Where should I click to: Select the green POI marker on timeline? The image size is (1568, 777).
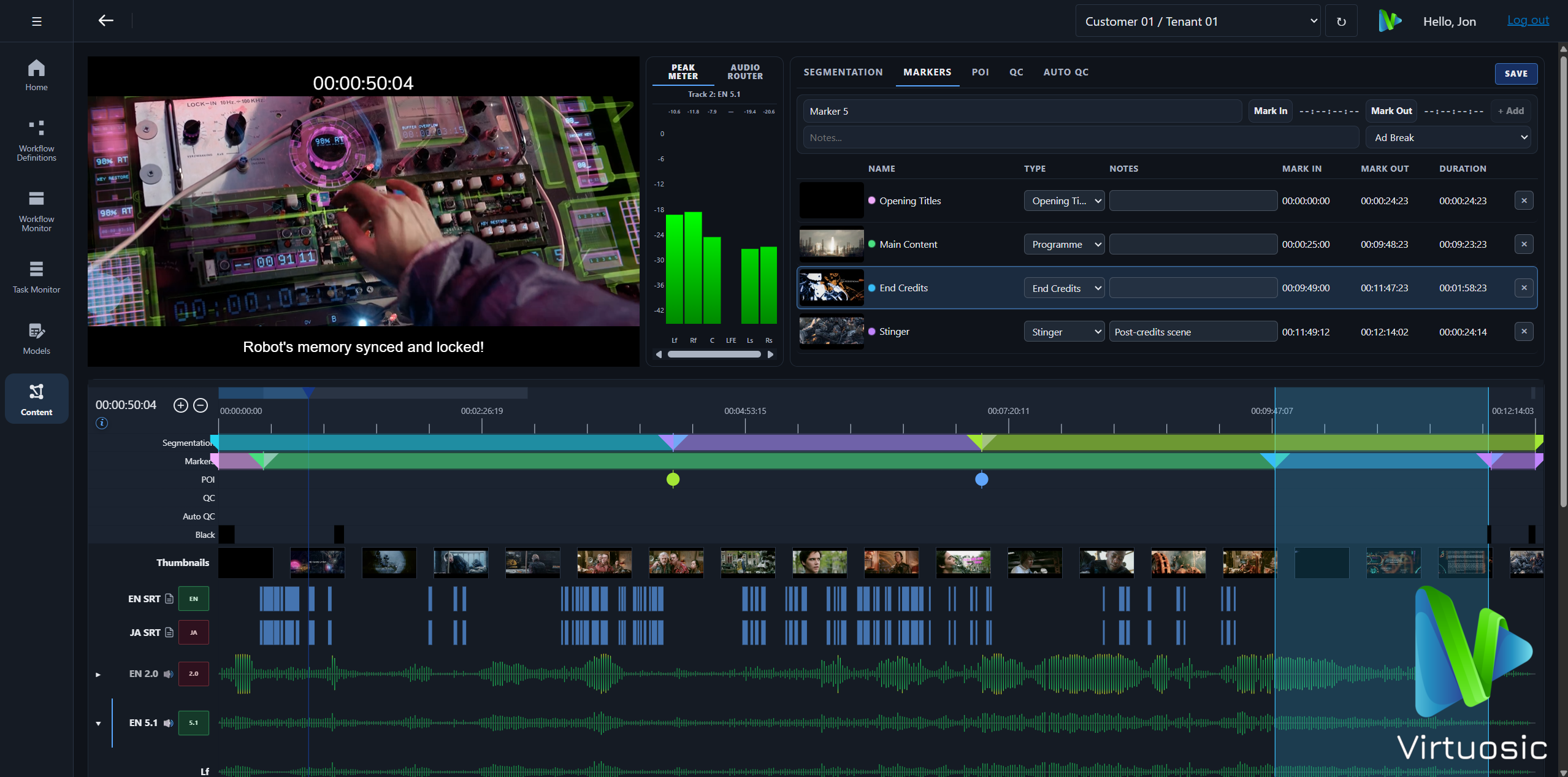673,480
